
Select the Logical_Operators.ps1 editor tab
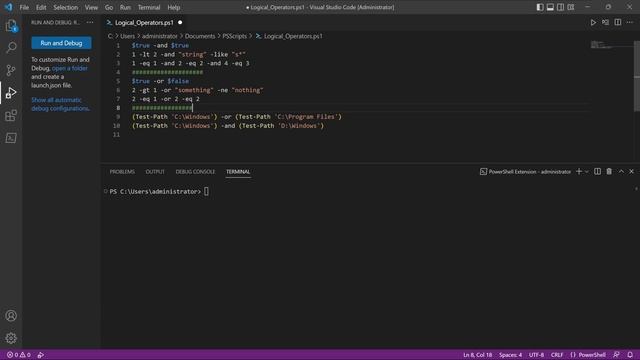[144, 22]
